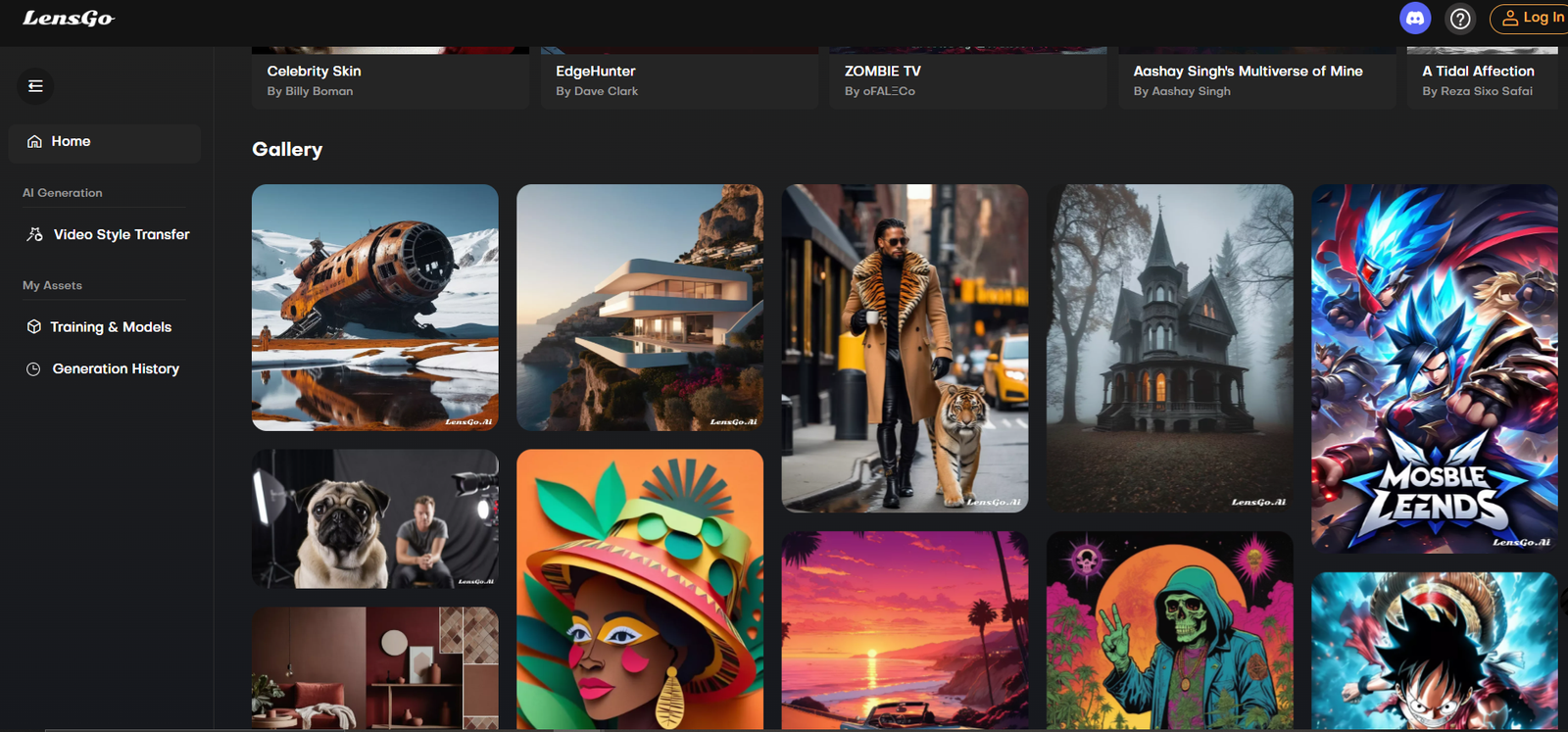Open the Mobile Legends artwork image

tap(1435, 368)
